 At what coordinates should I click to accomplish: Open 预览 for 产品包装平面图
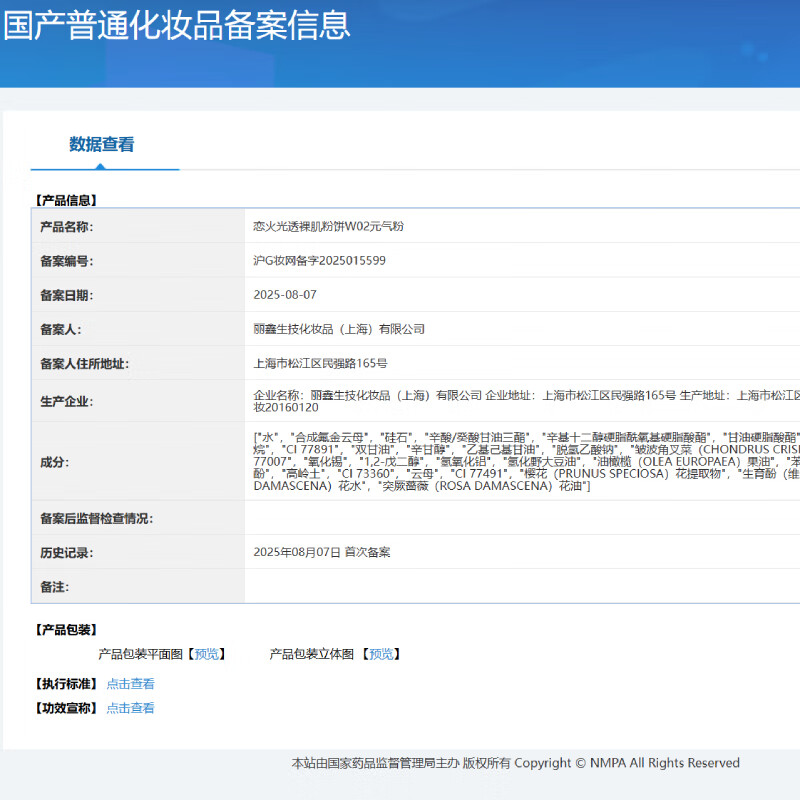coord(206,654)
